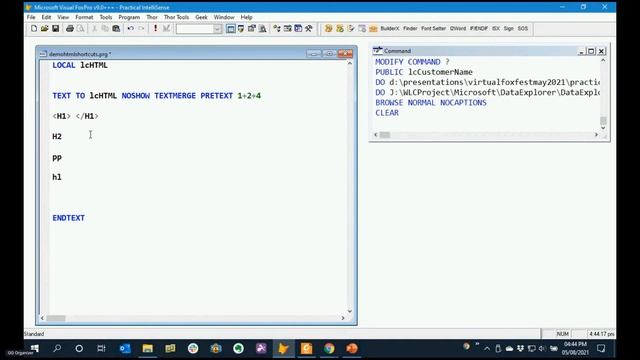Viewport: 640px width, 360px height.
Task: Click CLEAR in the Command window
Action: pos(387,113)
